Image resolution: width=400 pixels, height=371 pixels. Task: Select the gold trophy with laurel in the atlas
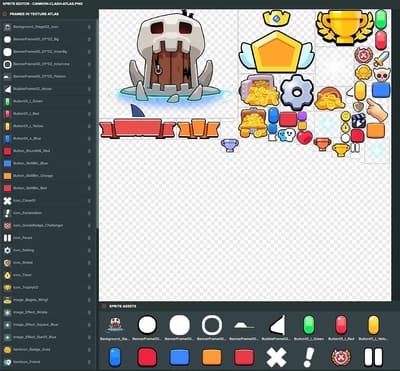[x=345, y=27]
